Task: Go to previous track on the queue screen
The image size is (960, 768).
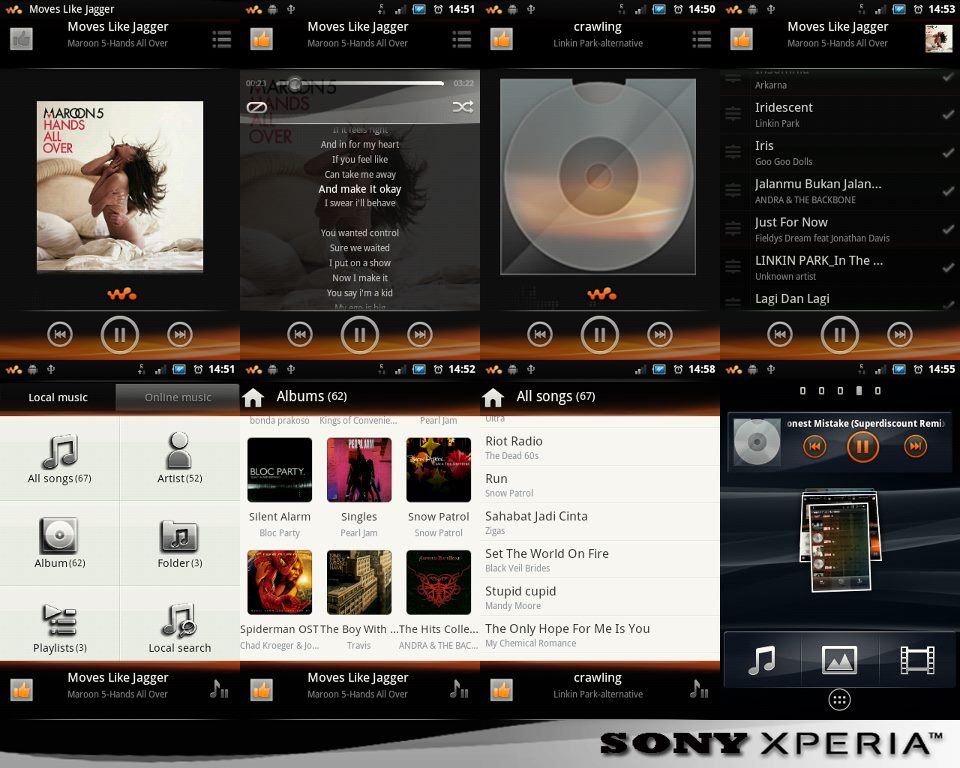Action: [780, 334]
